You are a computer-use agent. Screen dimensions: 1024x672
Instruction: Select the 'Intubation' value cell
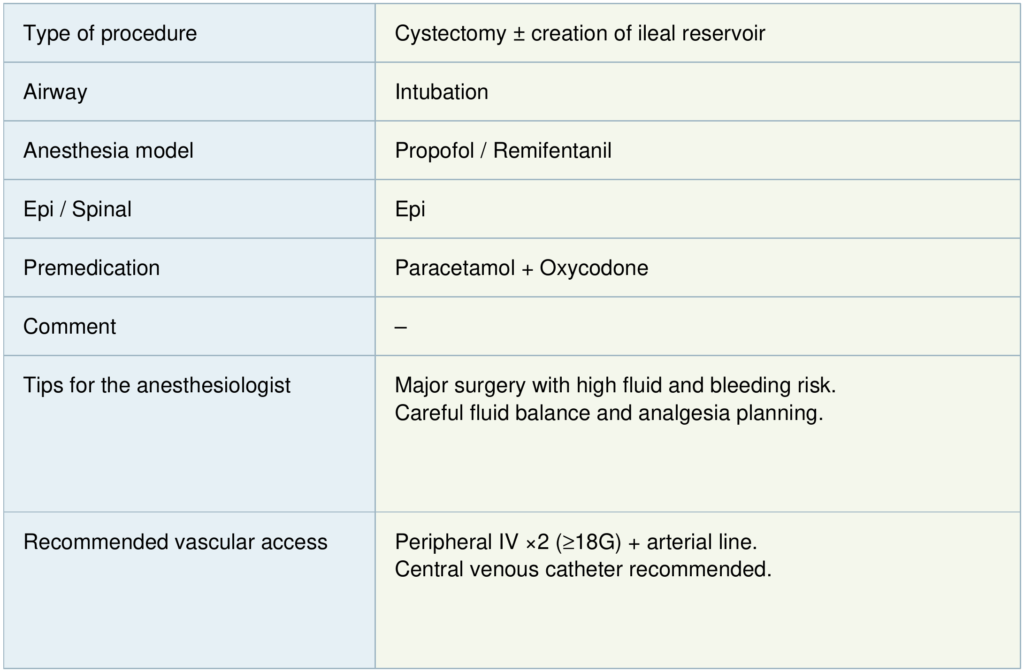coord(441,92)
